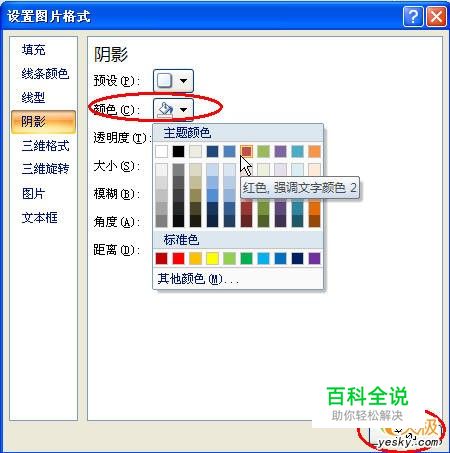Select the 填充 category
The image size is (450, 453).
coord(34,50)
